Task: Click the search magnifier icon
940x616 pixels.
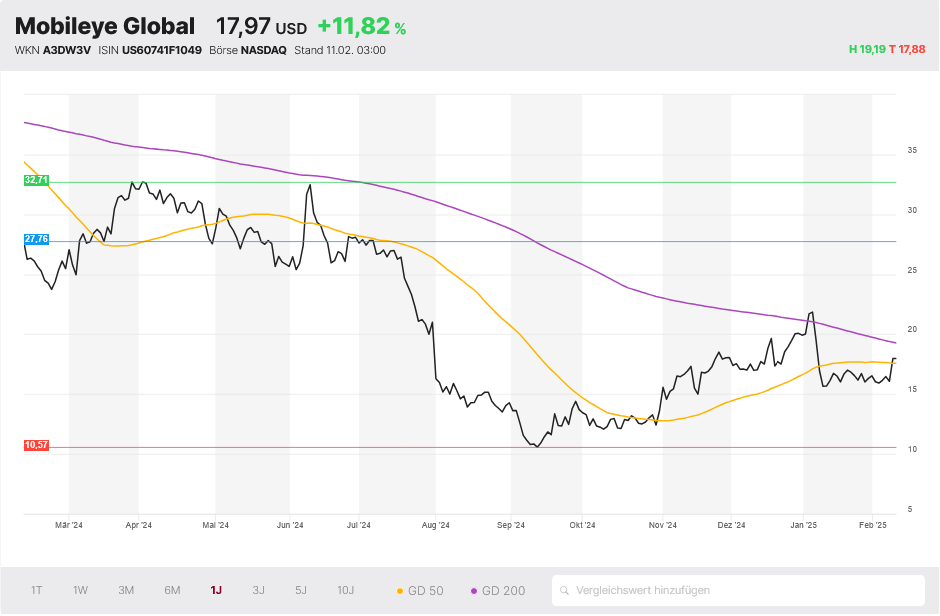Action: click(564, 591)
